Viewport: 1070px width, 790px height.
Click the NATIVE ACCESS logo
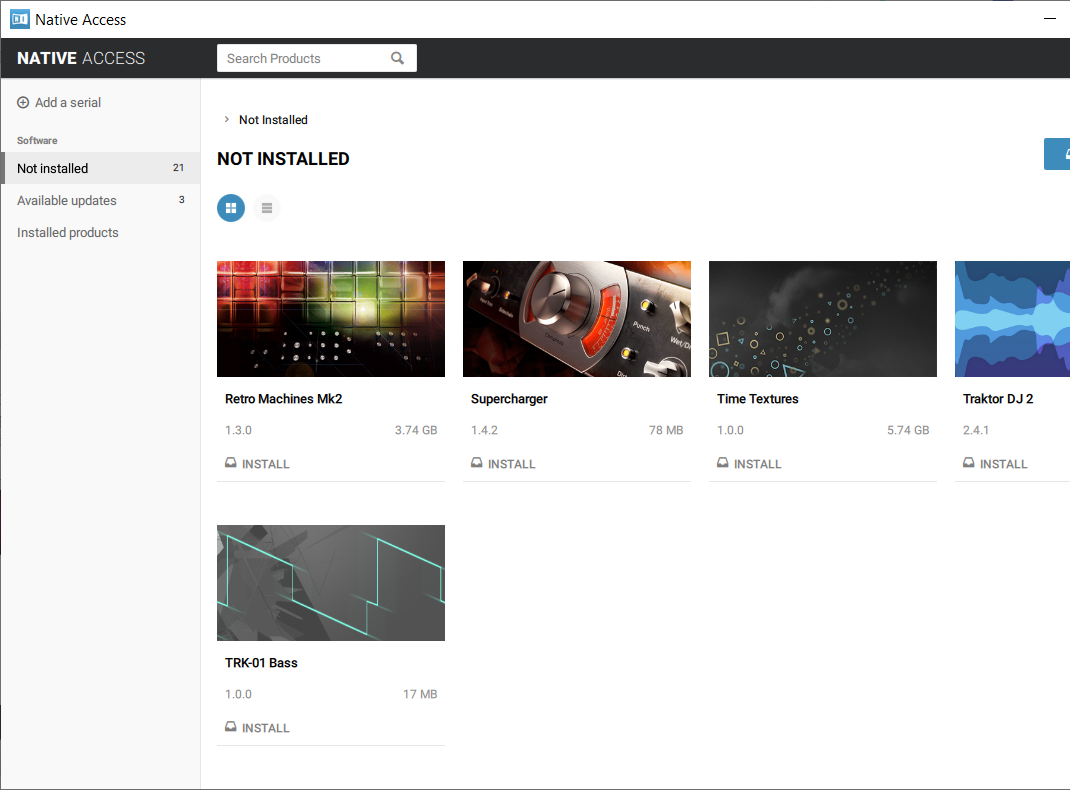tap(81, 58)
